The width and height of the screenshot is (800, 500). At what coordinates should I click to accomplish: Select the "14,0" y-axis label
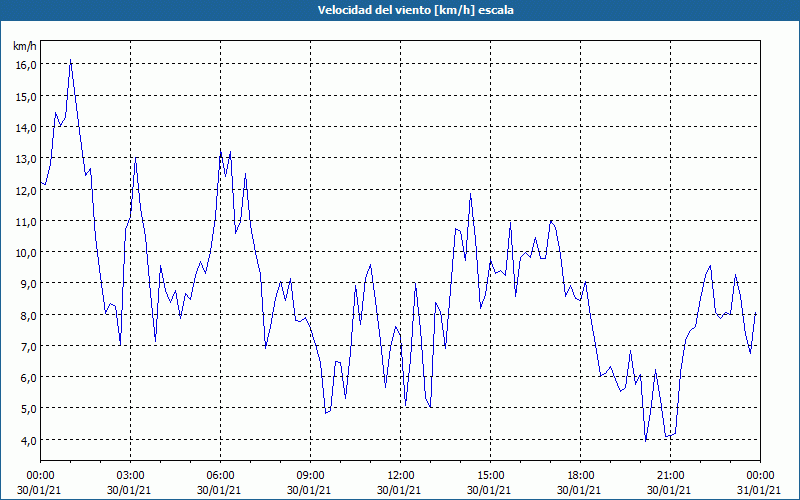click(x=26, y=127)
